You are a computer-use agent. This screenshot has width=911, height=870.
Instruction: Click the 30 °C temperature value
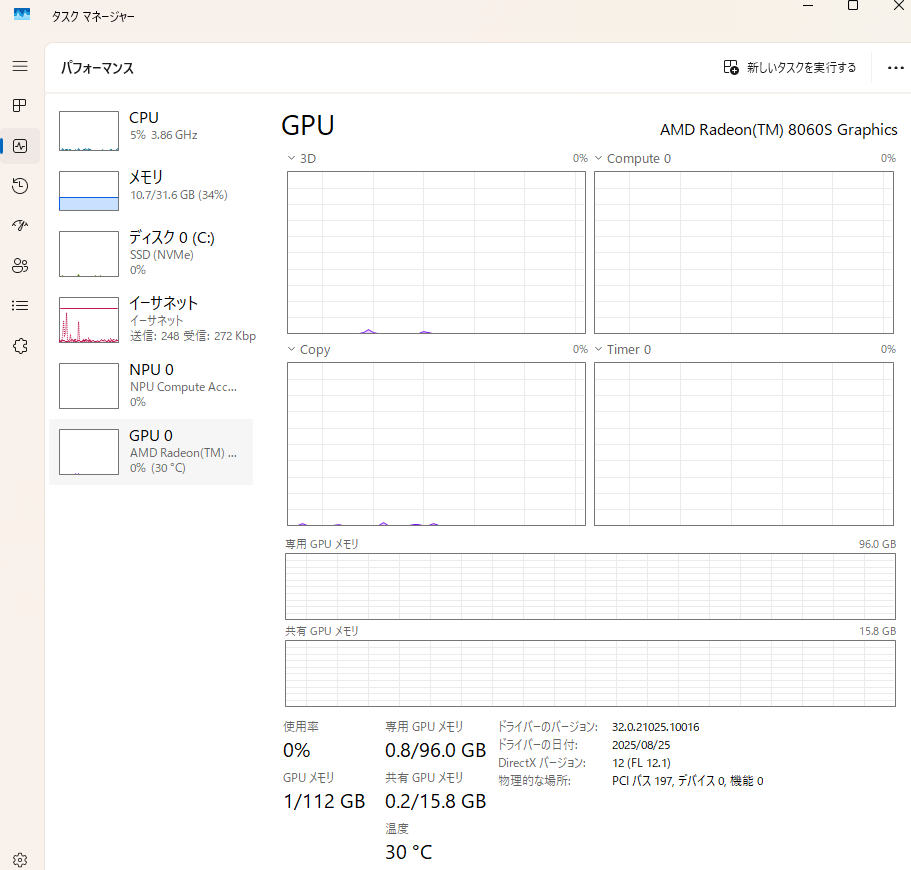(x=408, y=852)
